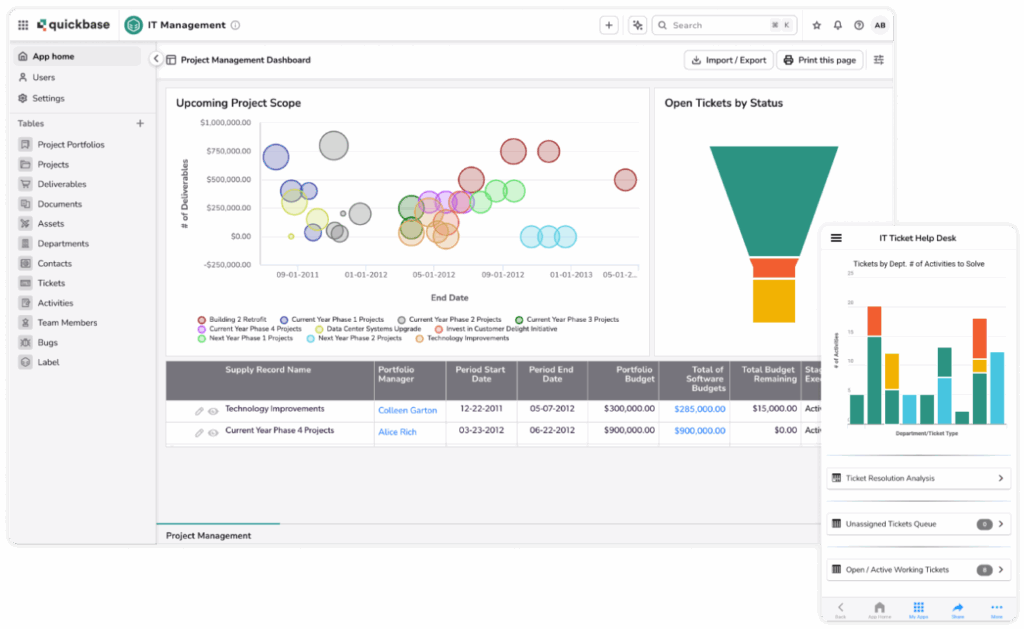Toggle Next Year Phase 2 Projects legend

click(x=354, y=338)
